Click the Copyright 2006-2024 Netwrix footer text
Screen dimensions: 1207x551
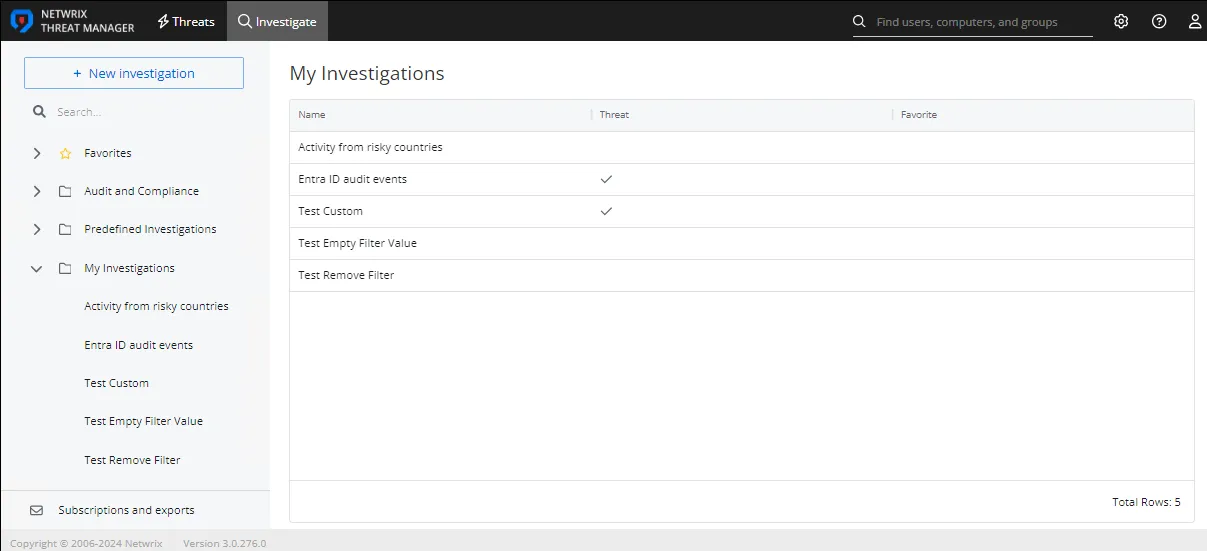[x=87, y=544]
